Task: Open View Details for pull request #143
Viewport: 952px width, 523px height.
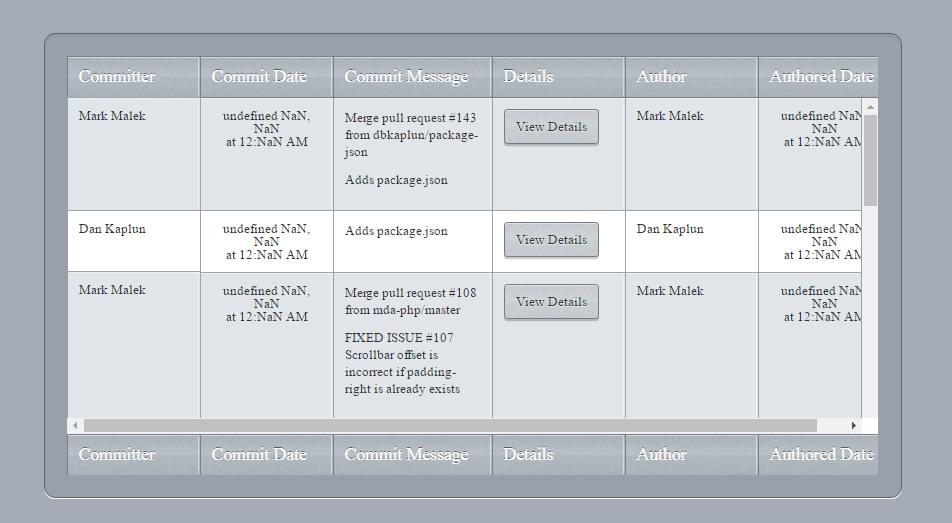Action: click(551, 127)
